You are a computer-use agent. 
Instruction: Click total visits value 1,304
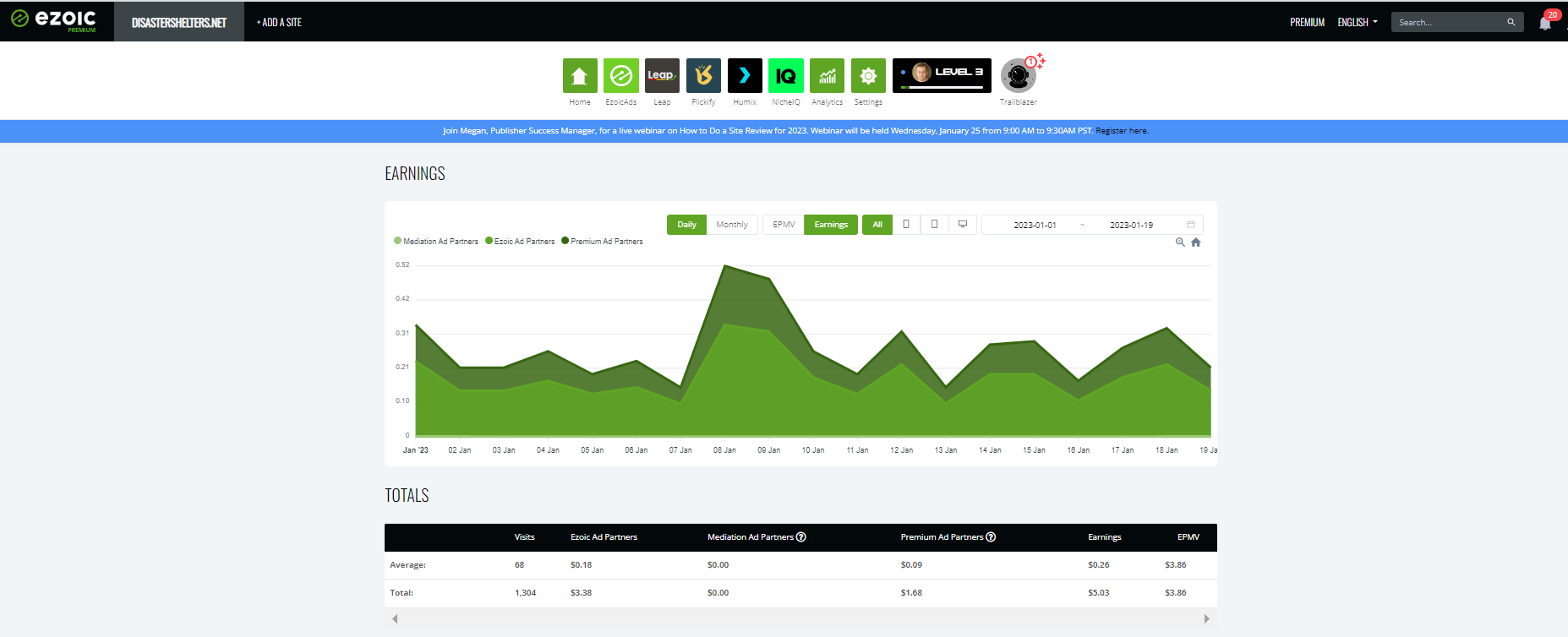coord(525,593)
